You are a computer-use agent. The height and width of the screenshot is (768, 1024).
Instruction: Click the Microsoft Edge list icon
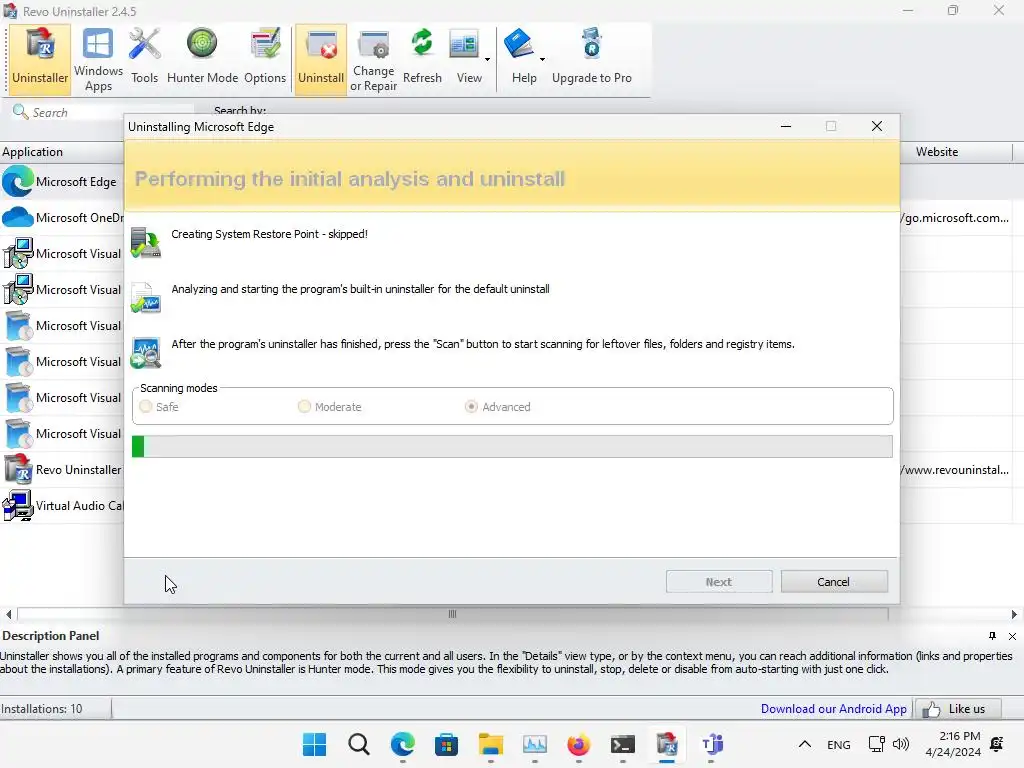click(x=18, y=182)
